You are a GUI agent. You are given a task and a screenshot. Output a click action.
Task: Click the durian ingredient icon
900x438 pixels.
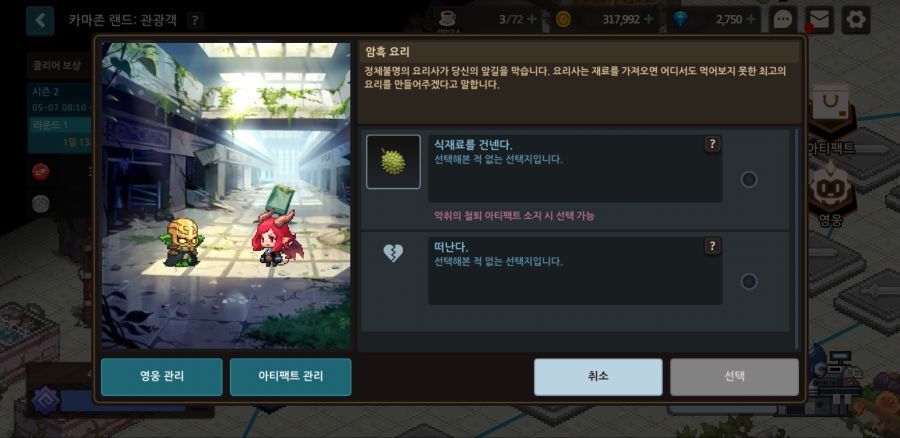393,162
